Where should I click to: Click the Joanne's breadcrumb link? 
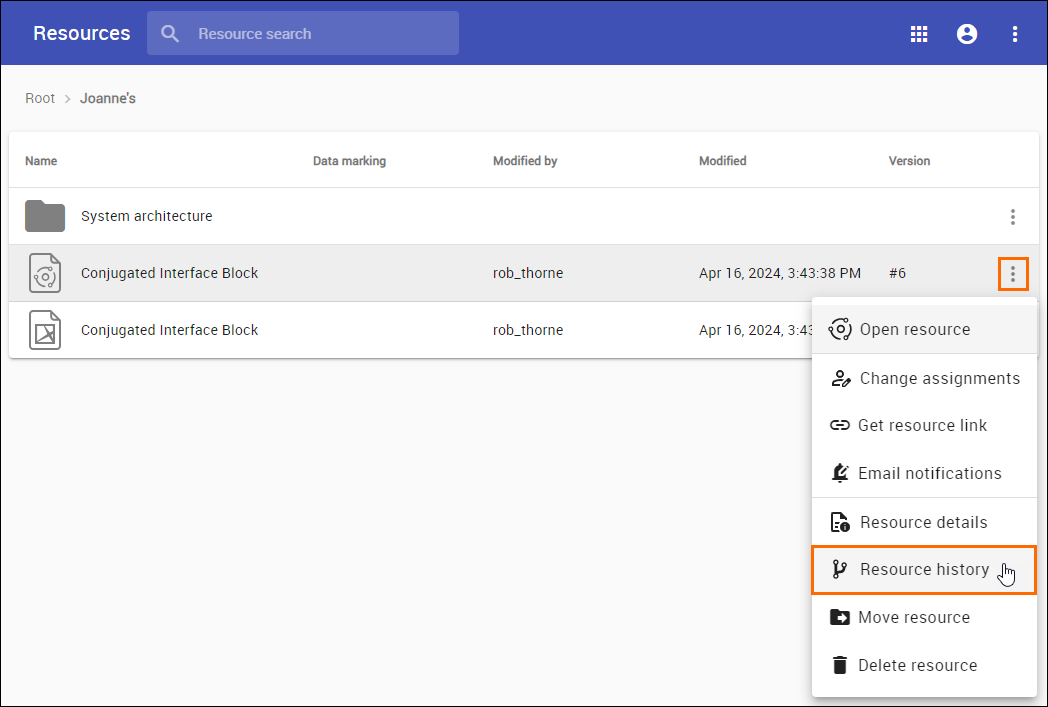pos(108,98)
